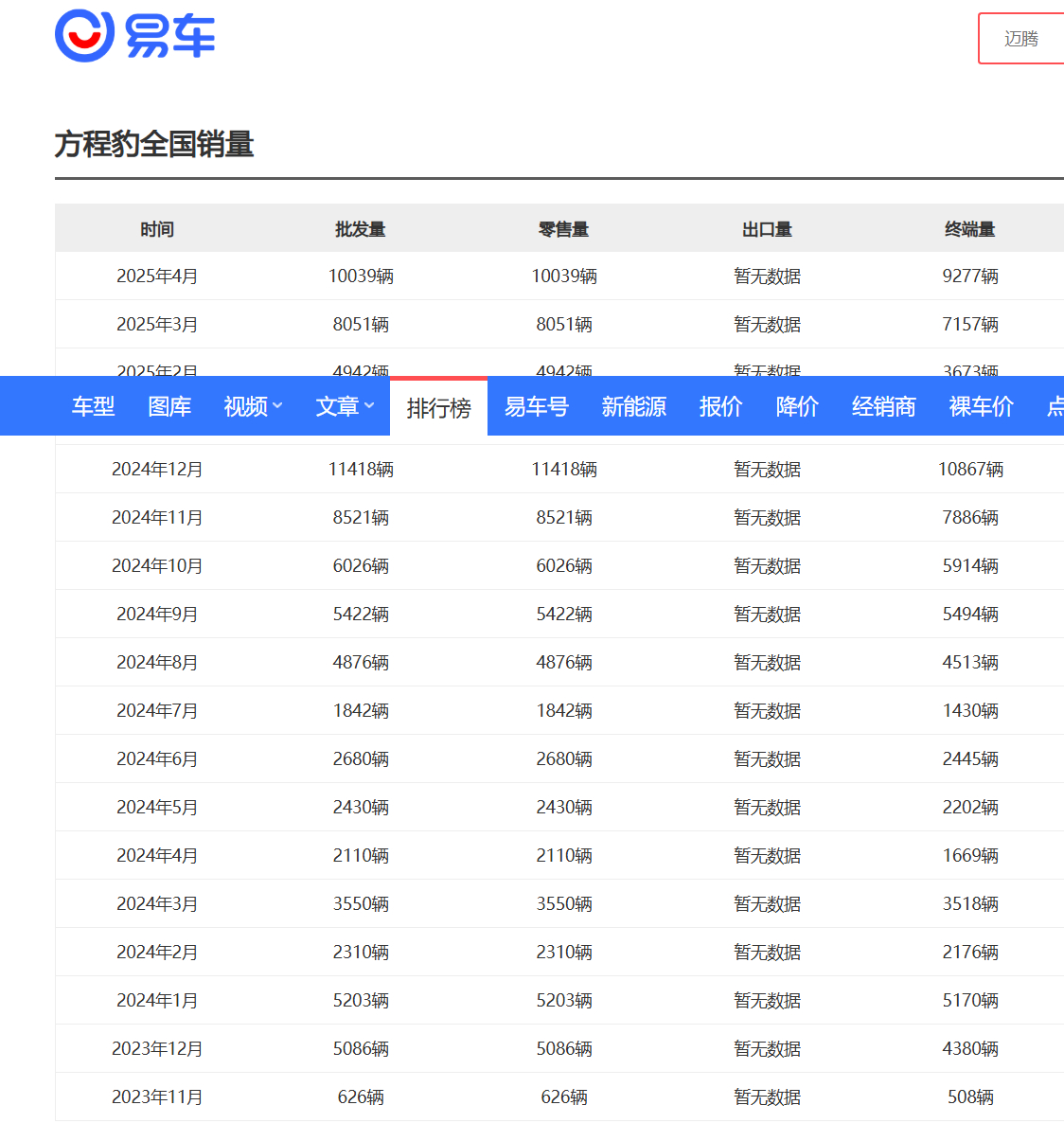This screenshot has height=1141, width=1064.
Task: Select the 2024年8月 row date
Action: coord(157,662)
